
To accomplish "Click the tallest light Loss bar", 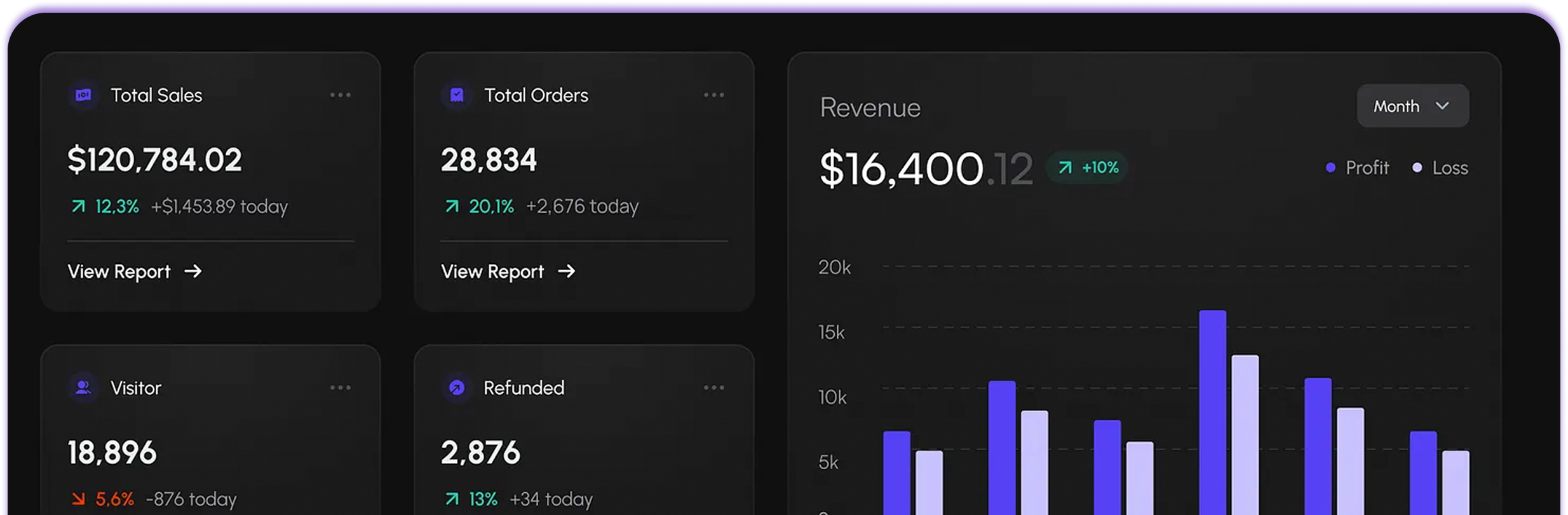I will pyautogui.click(x=1245, y=435).
